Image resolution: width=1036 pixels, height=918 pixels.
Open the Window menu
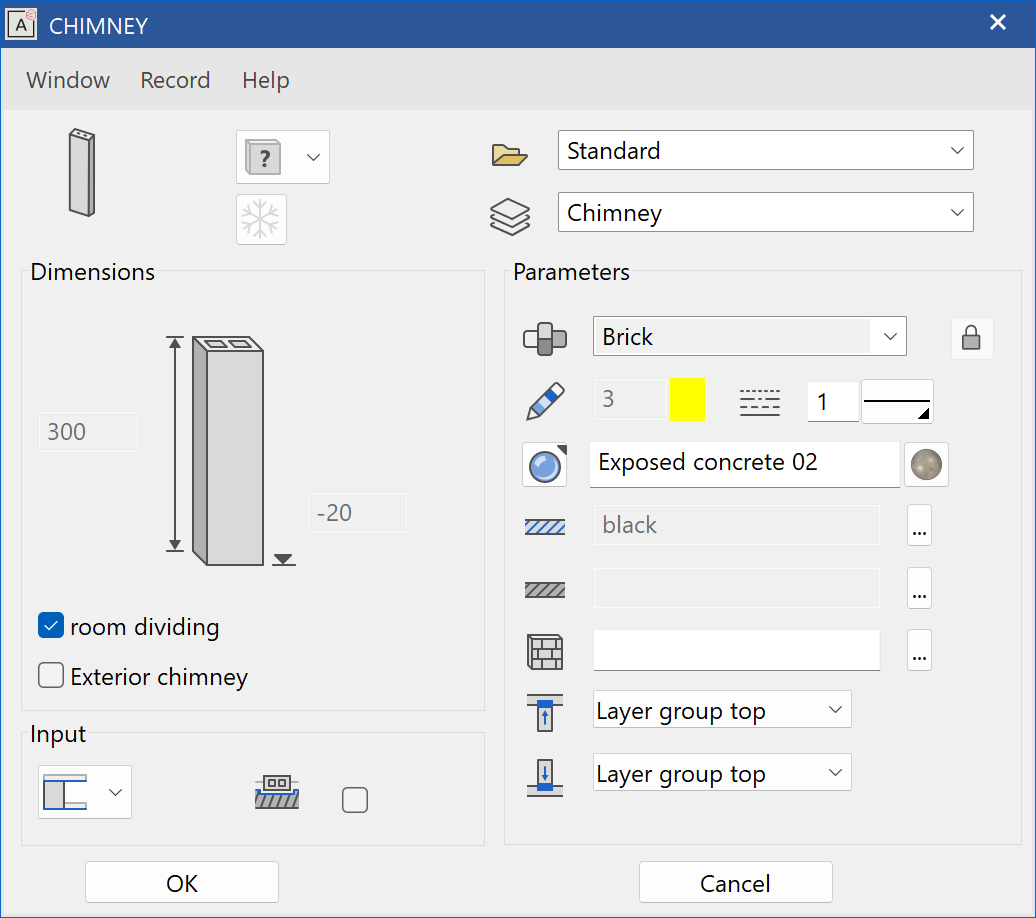68,80
